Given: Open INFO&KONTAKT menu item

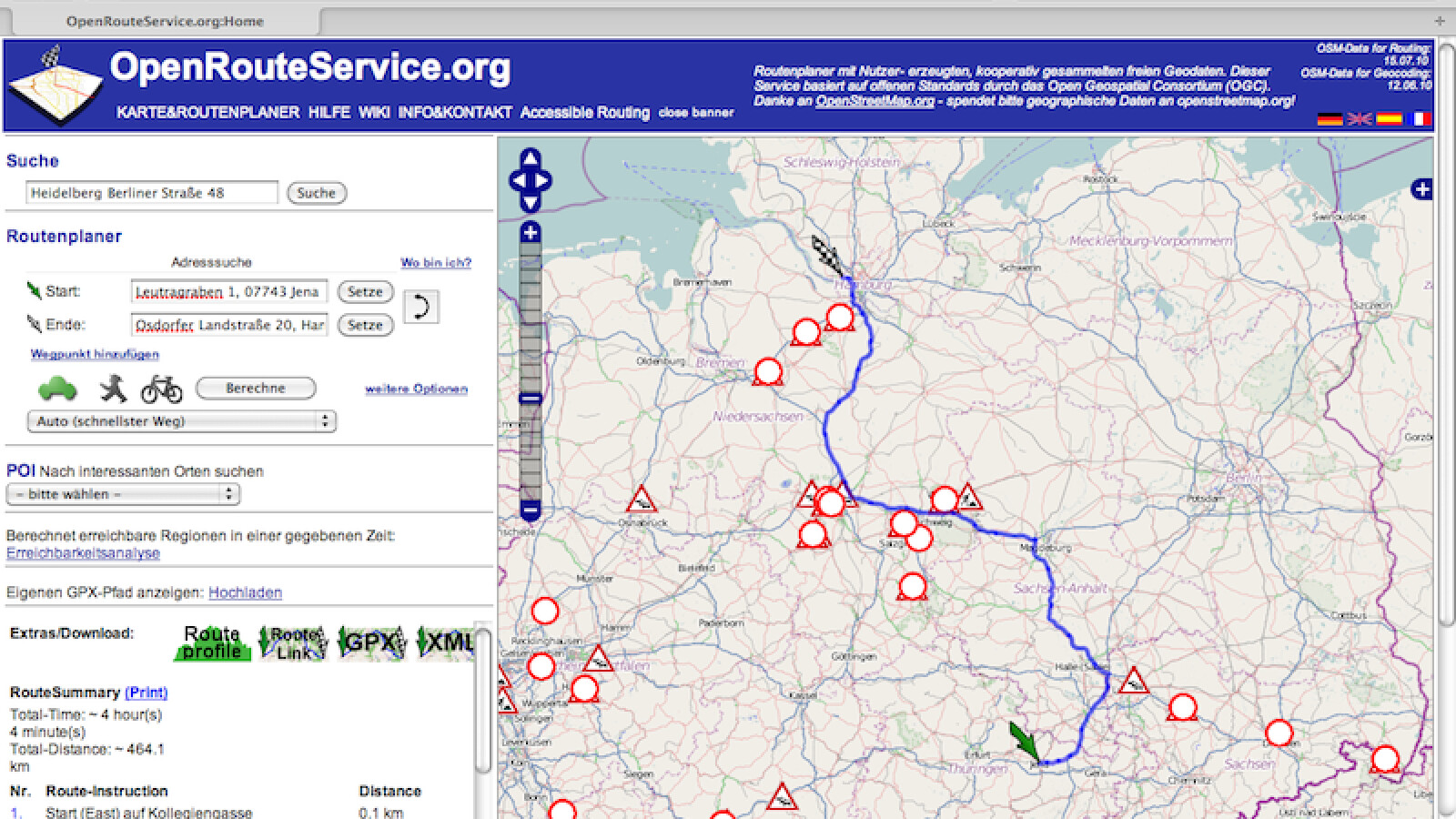Looking at the screenshot, I should (455, 113).
